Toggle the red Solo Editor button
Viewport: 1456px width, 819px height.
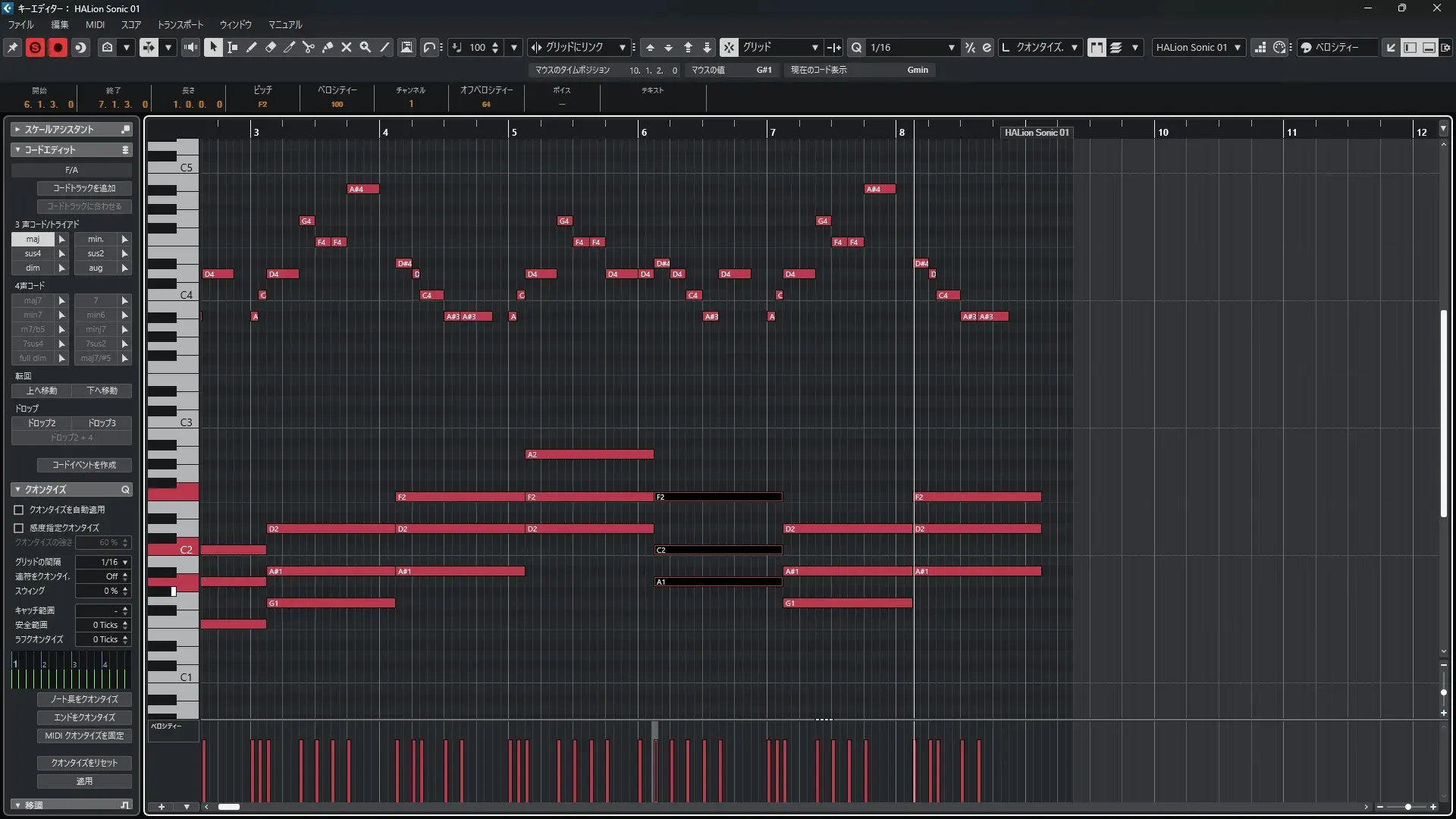coord(35,47)
